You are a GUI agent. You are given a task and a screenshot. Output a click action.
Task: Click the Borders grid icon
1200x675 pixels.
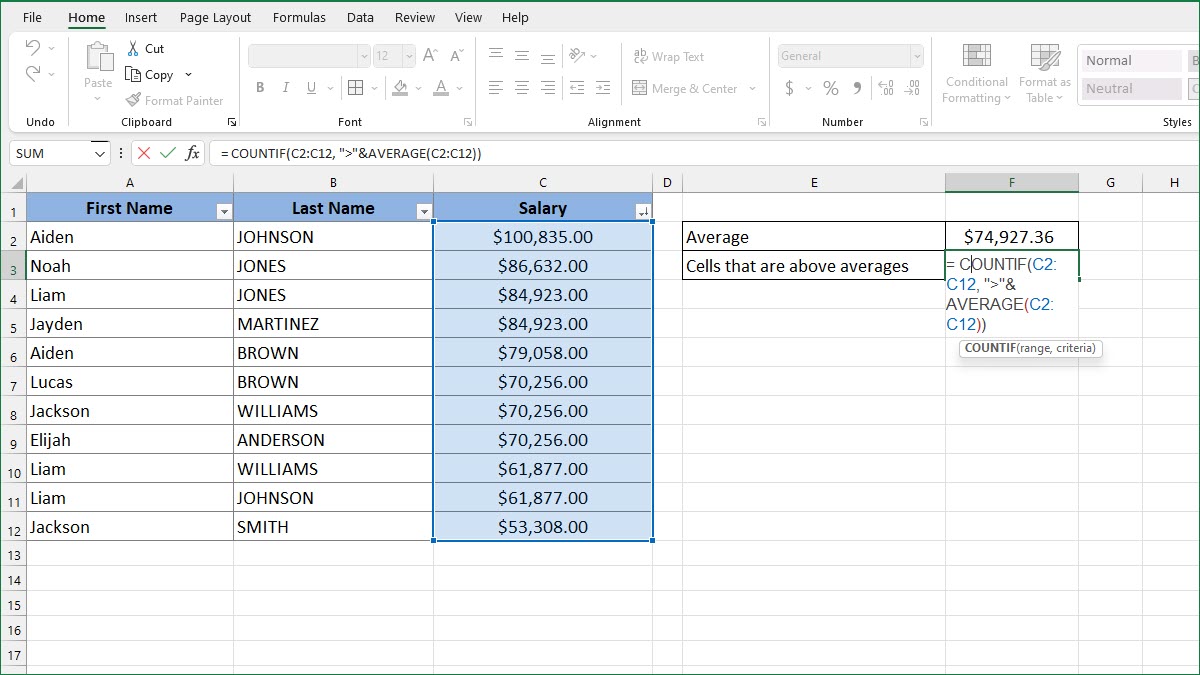[x=355, y=88]
